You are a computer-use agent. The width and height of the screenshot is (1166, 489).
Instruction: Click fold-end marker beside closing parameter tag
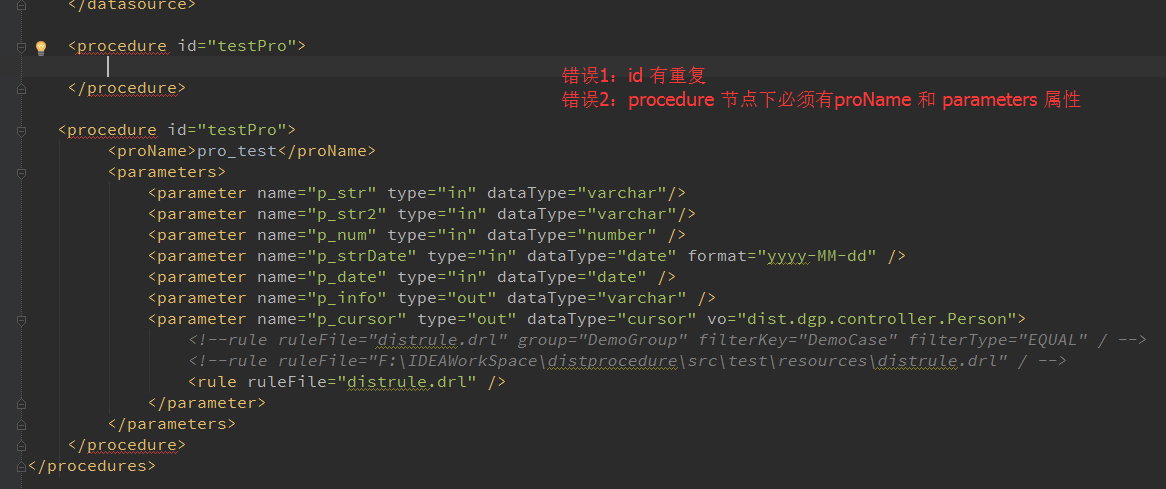coord(21,404)
